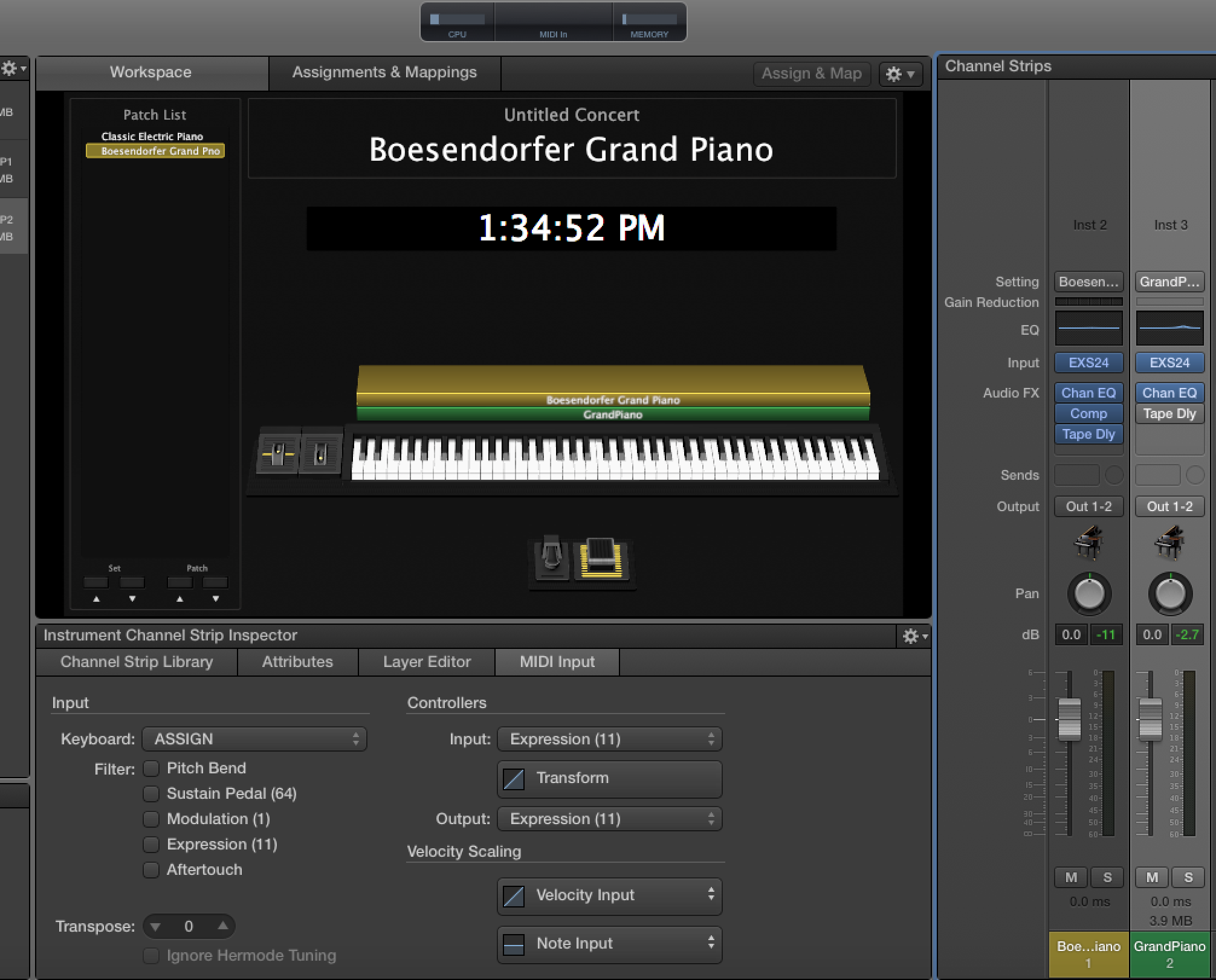Image resolution: width=1216 pixels, height=980 pixels.
Task: Open the Comp audio effect
Action: tap(1088, 413)
